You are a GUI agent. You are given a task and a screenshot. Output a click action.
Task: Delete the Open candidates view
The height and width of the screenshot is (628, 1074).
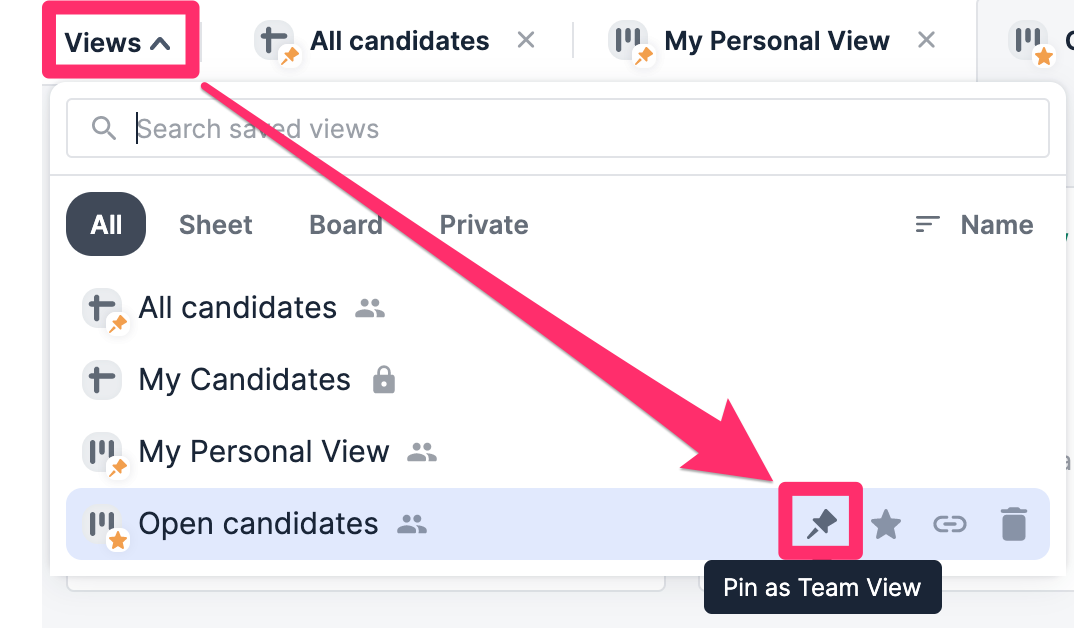click(x=1013, y=523)
